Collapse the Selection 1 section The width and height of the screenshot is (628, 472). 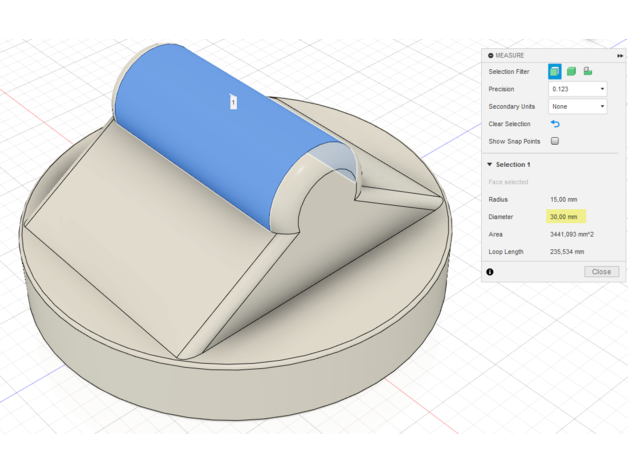tap(490, 164)
